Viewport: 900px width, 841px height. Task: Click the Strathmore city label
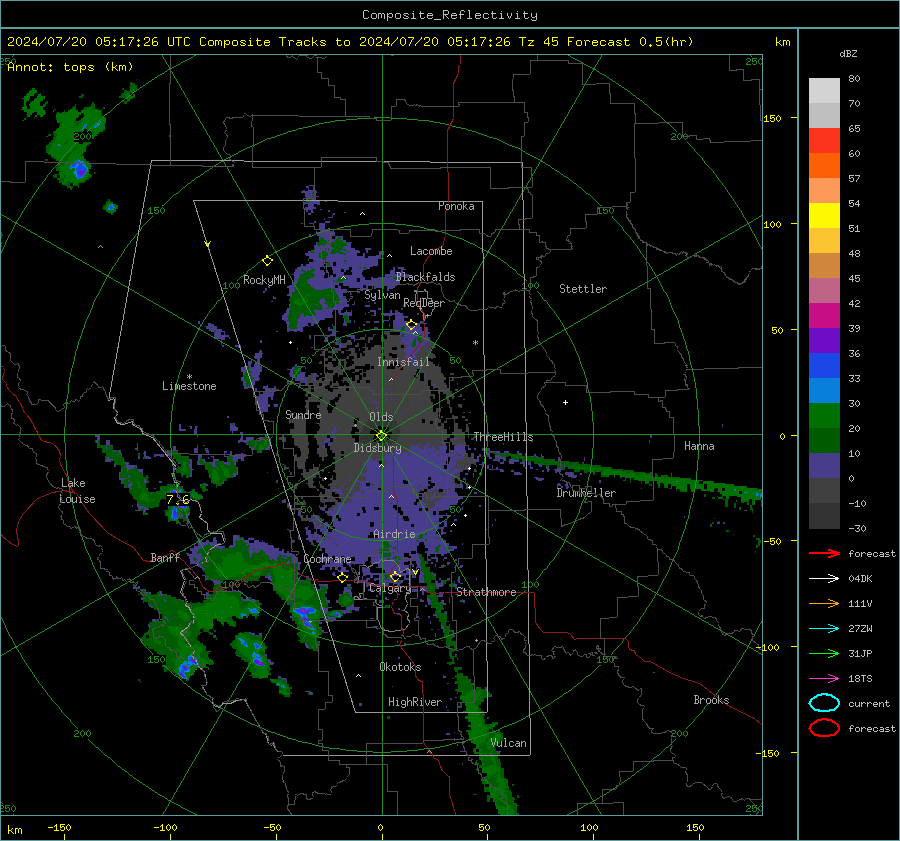pyautogui.click(x=486, y=592)
